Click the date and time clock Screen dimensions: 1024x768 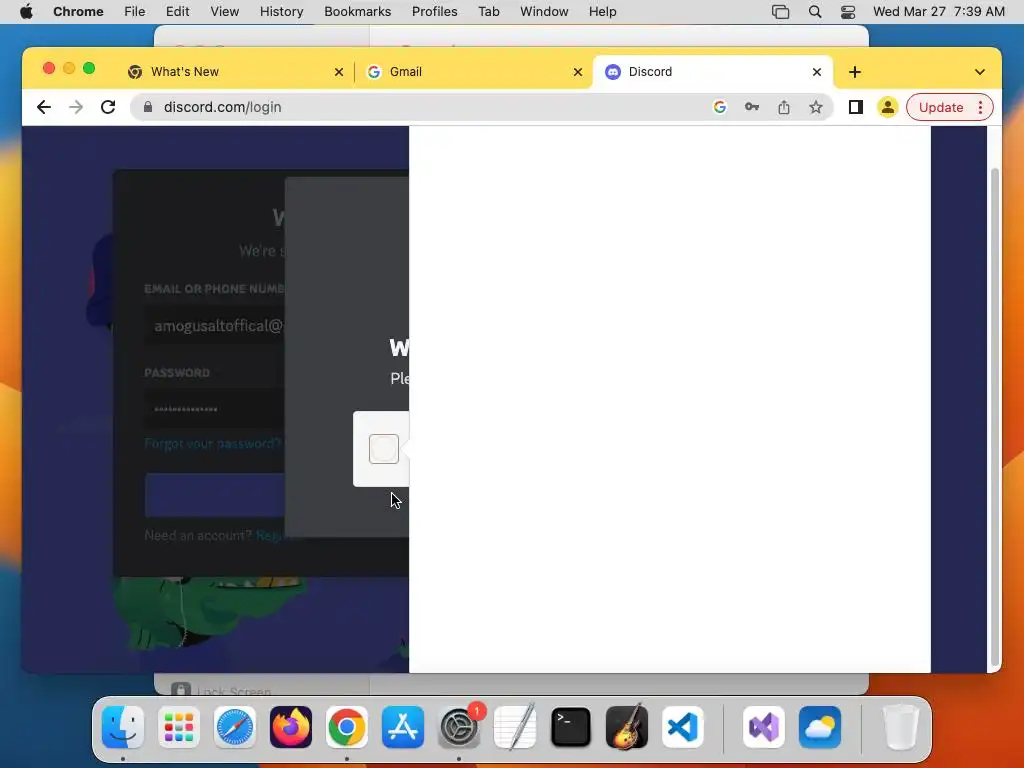point(938,12)
